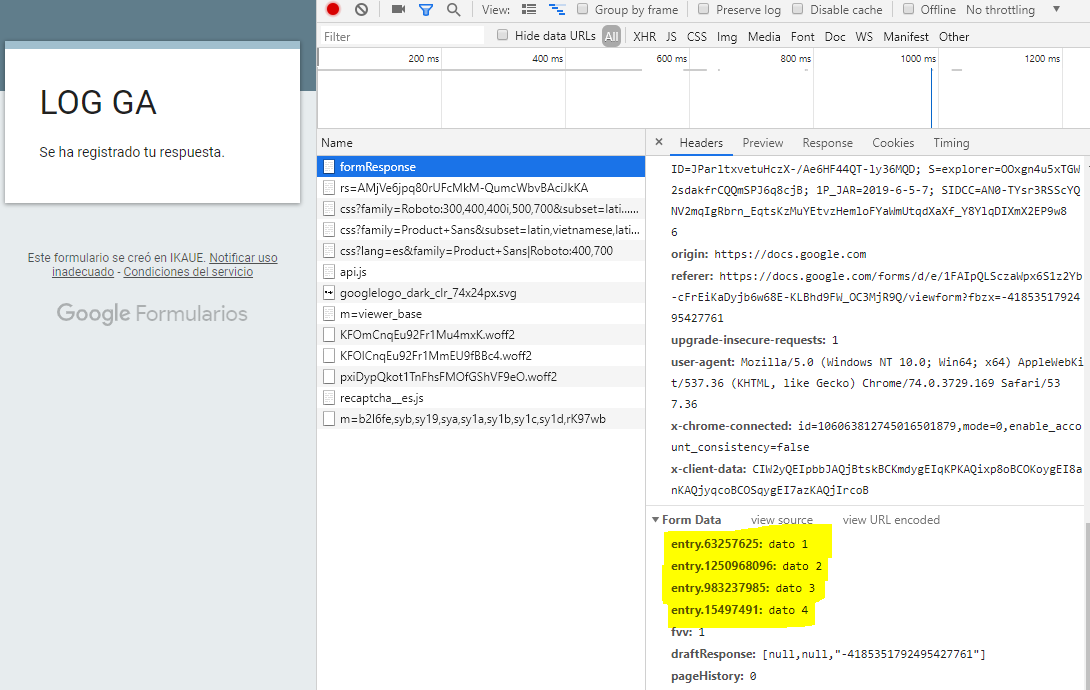Clear the network log
This screenshot has height=690, width=1090.
click(x=361, y=10)
